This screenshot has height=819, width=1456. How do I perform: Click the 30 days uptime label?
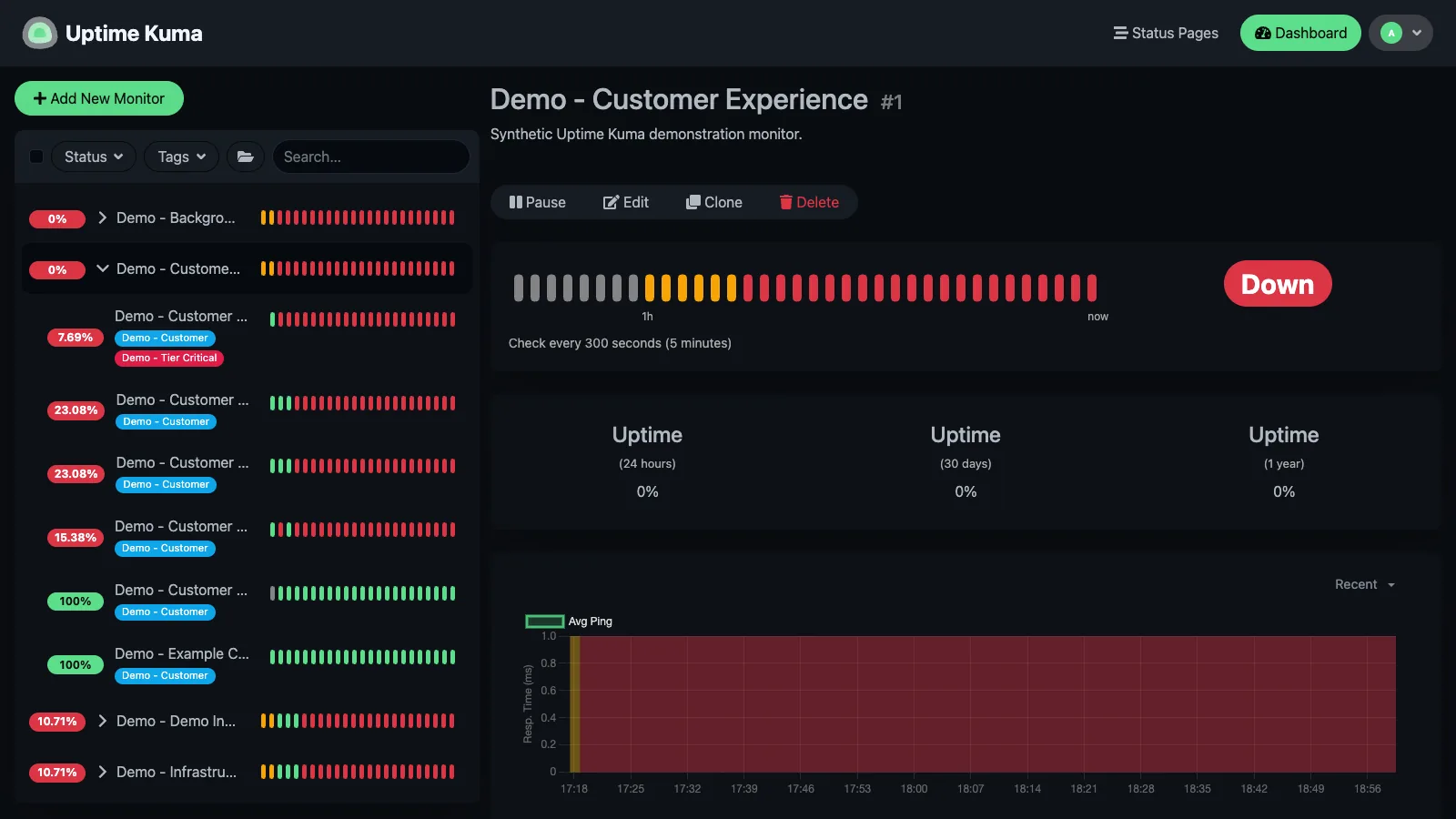click(x=966, y=463)
